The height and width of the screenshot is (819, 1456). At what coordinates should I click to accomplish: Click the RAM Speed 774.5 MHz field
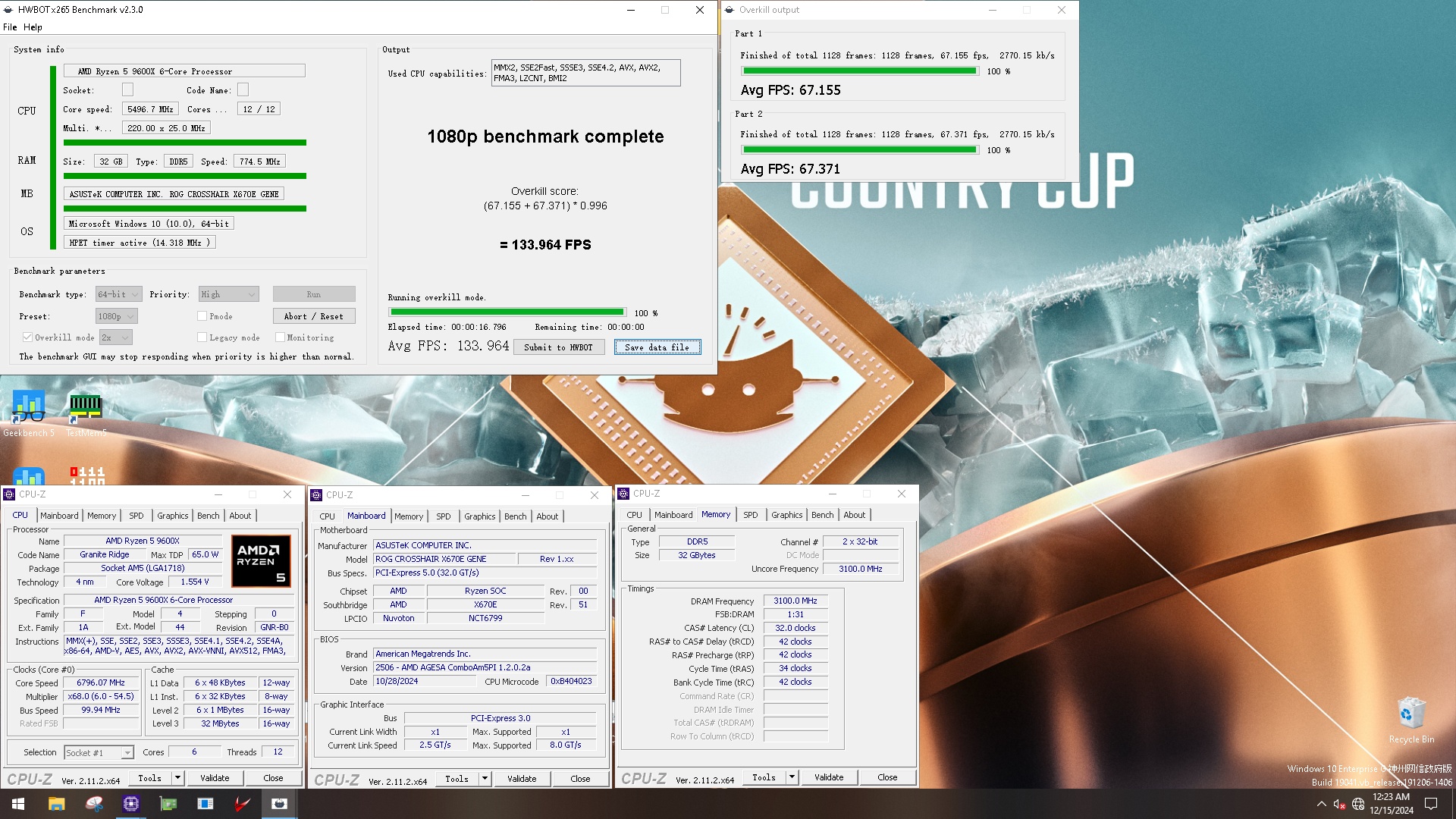[x=260, y=162]
